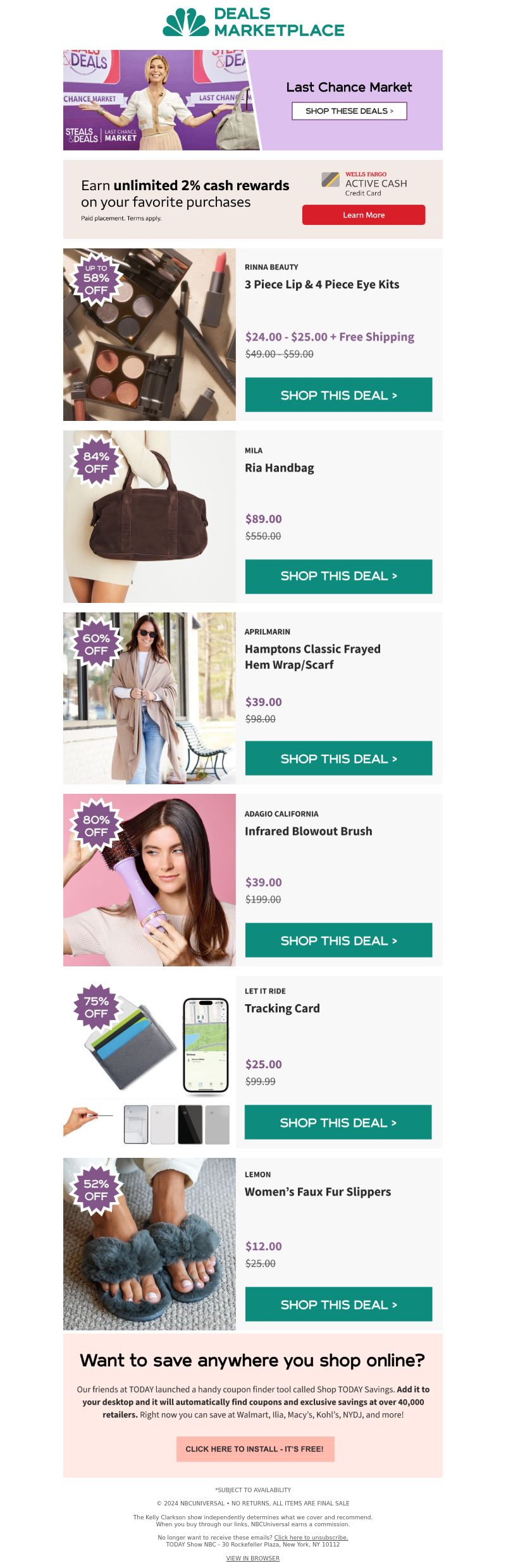Image resolution: width=506 pixels, height=1568 pixels.
Task: Shop the Rinna Beauty lip and eye kits deal
Action: pos(339,395)
